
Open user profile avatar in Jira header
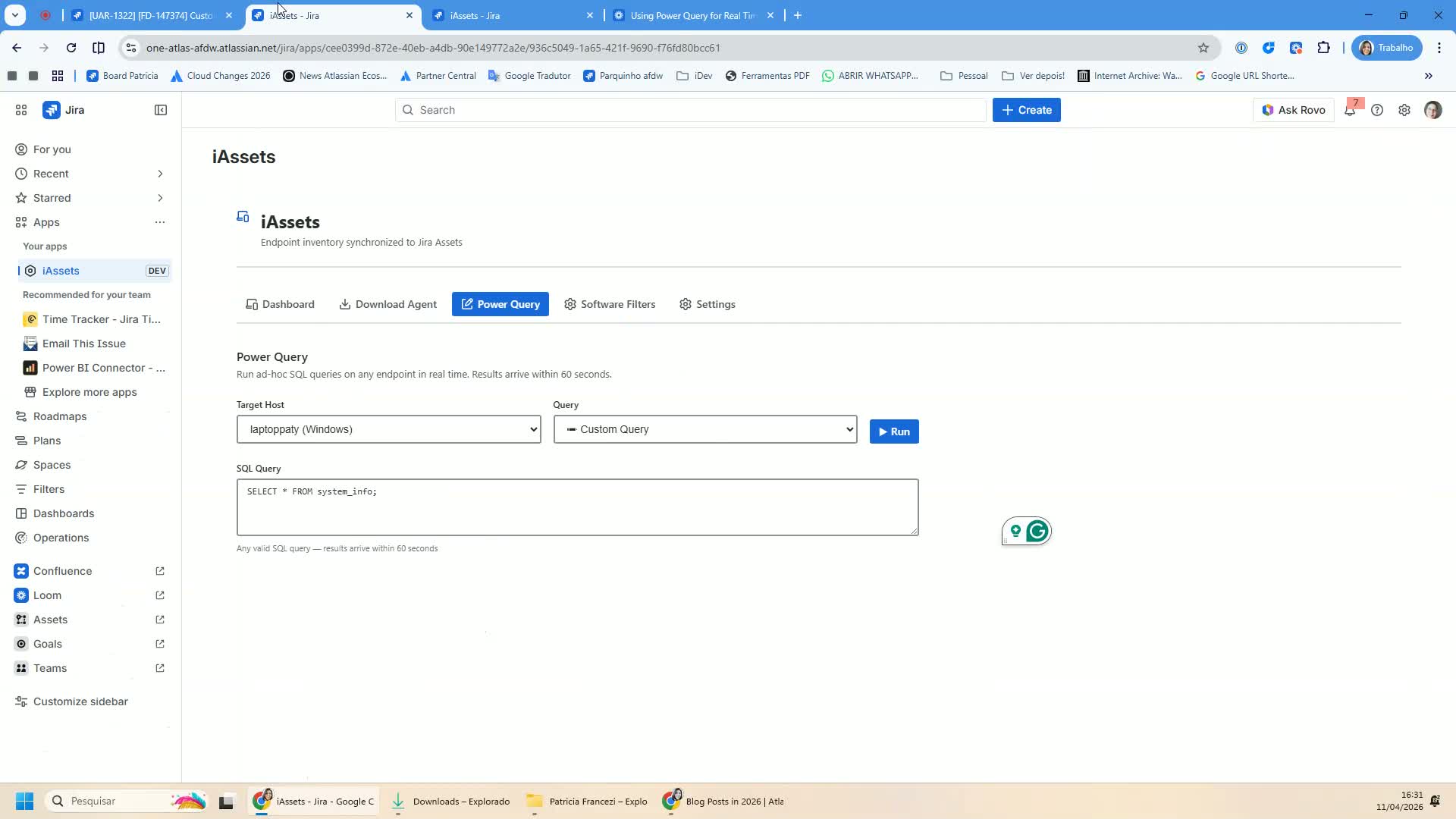1432,110
